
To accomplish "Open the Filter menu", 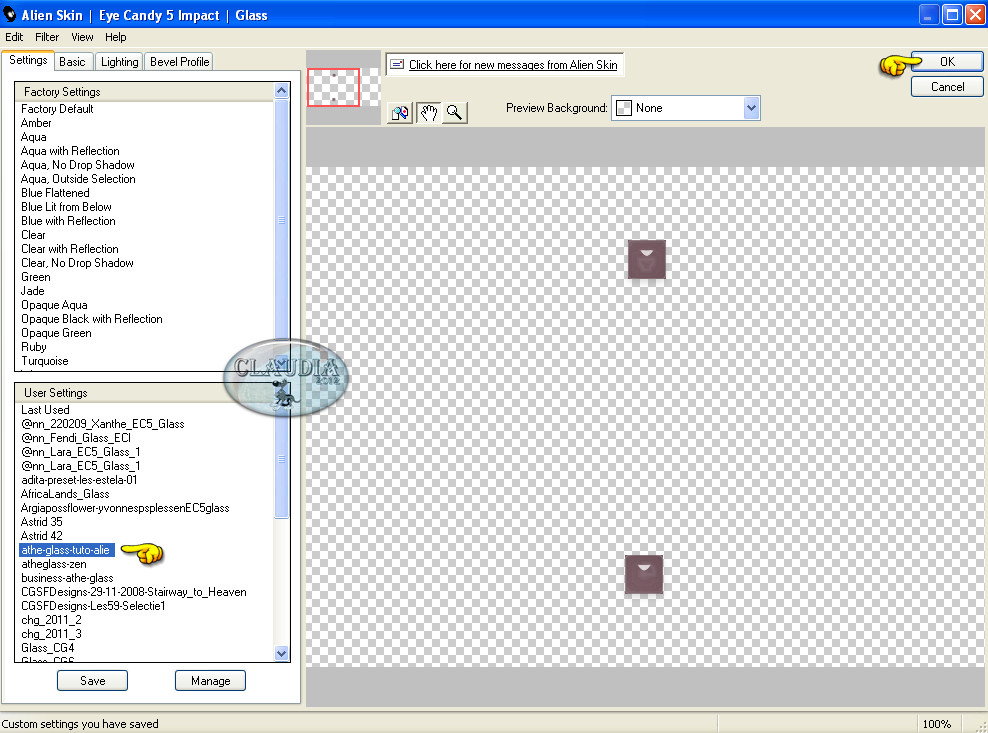I will point(47,37).
